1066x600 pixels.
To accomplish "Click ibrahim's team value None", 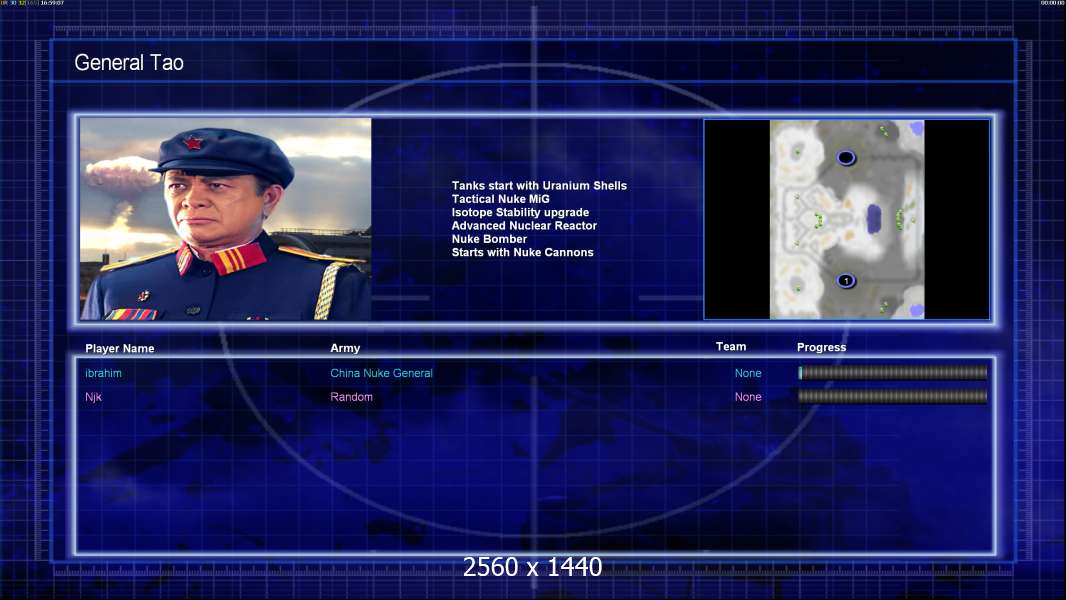I will 748,373.
